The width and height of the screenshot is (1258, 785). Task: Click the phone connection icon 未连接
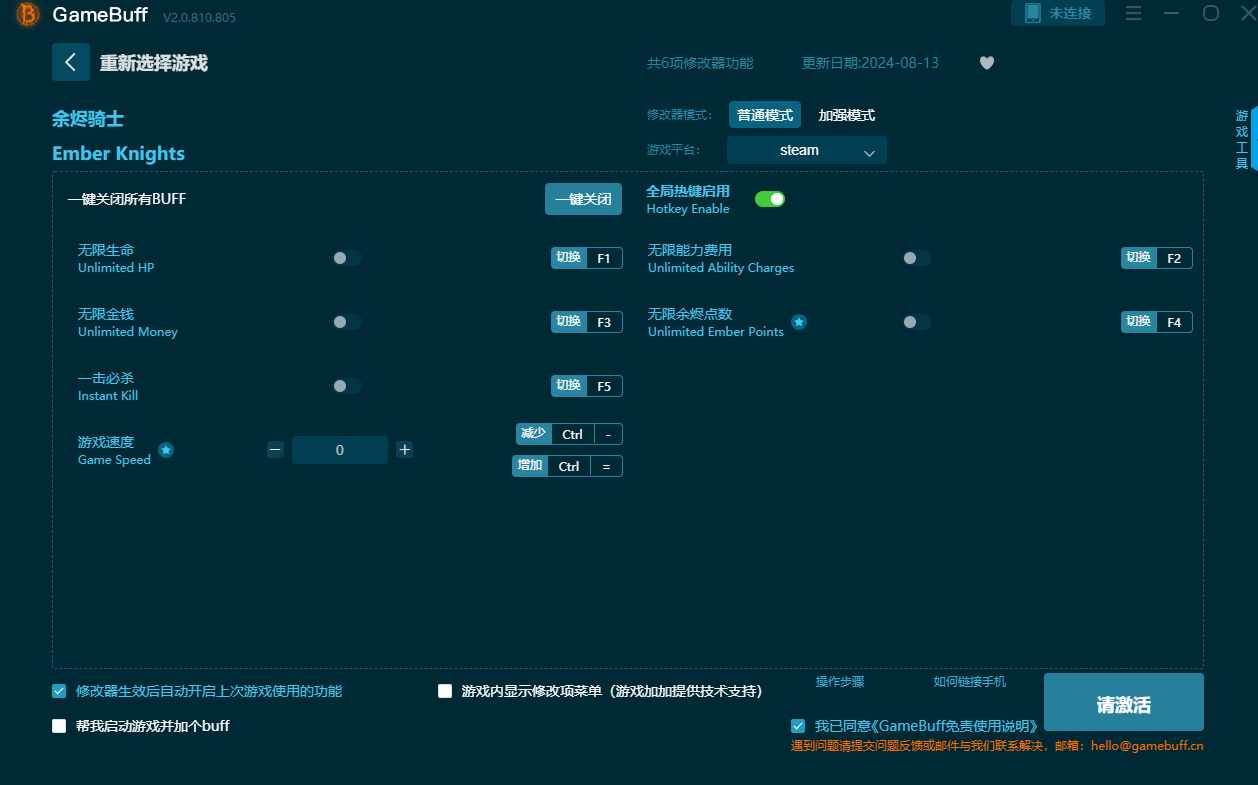1058,13
